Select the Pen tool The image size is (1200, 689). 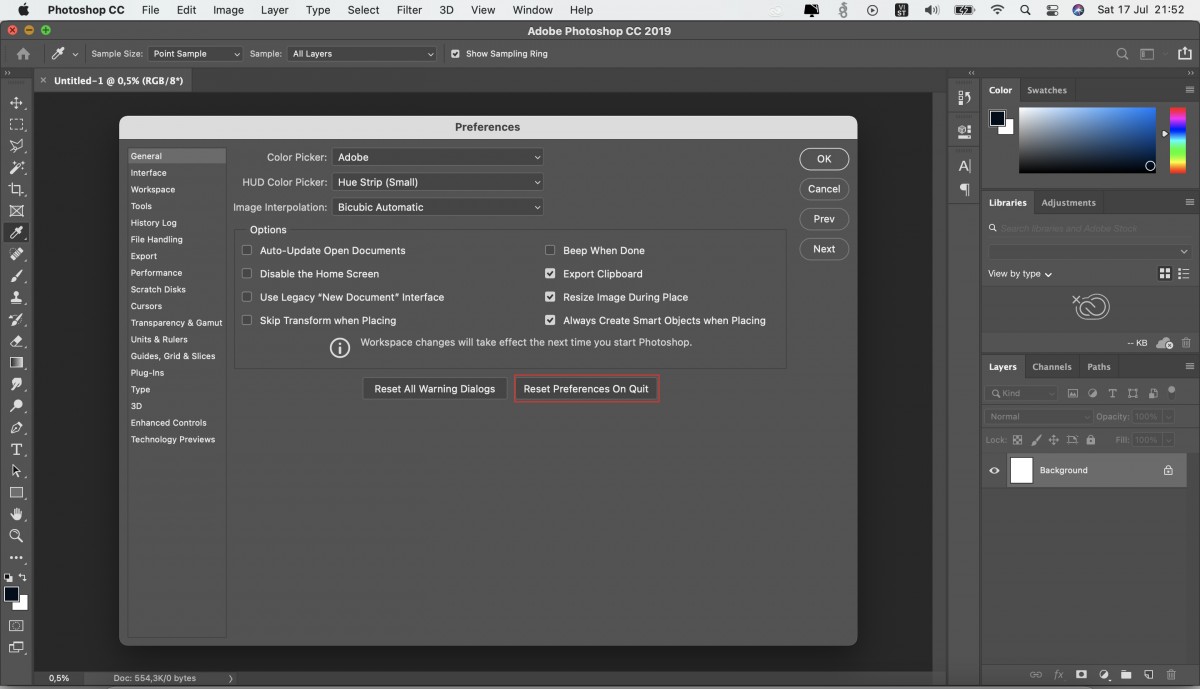[16, 428]
